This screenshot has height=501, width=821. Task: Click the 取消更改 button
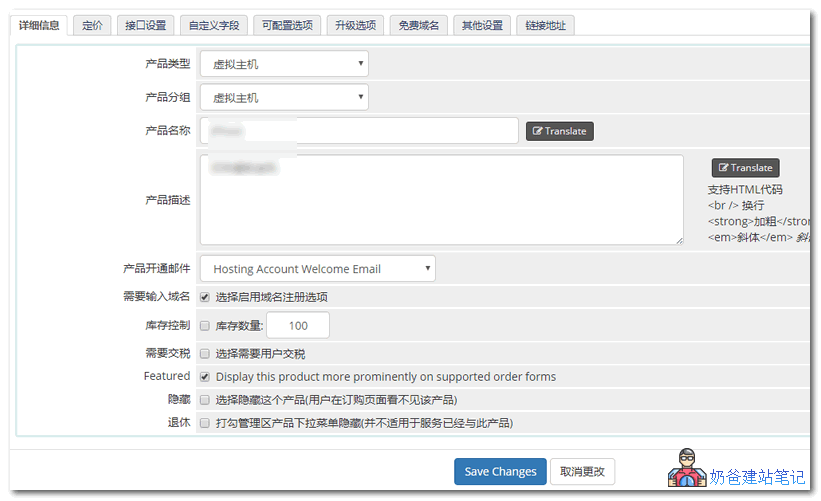[x=585, y=472]
